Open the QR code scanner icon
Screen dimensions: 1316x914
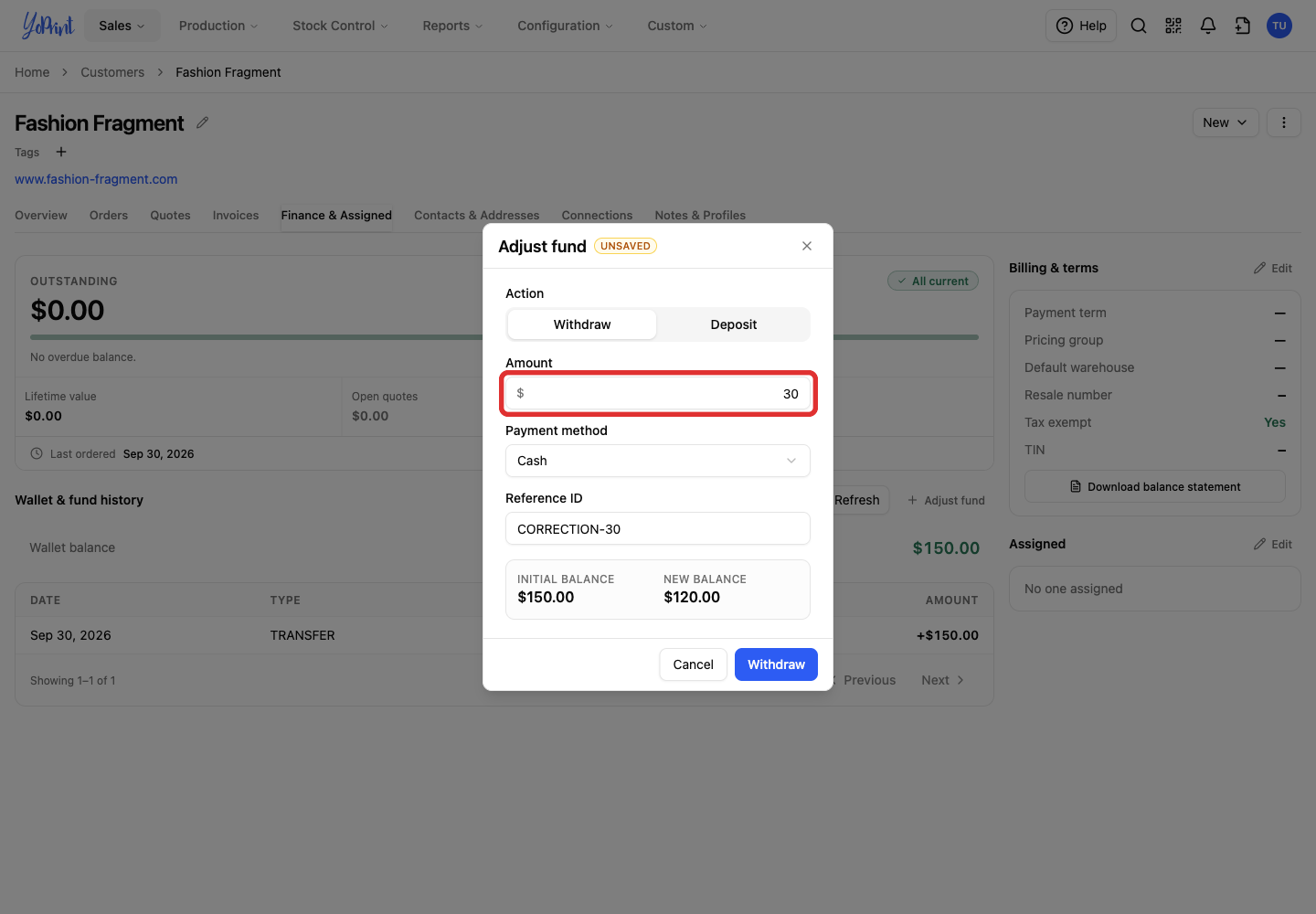(x=1173, y=26)
